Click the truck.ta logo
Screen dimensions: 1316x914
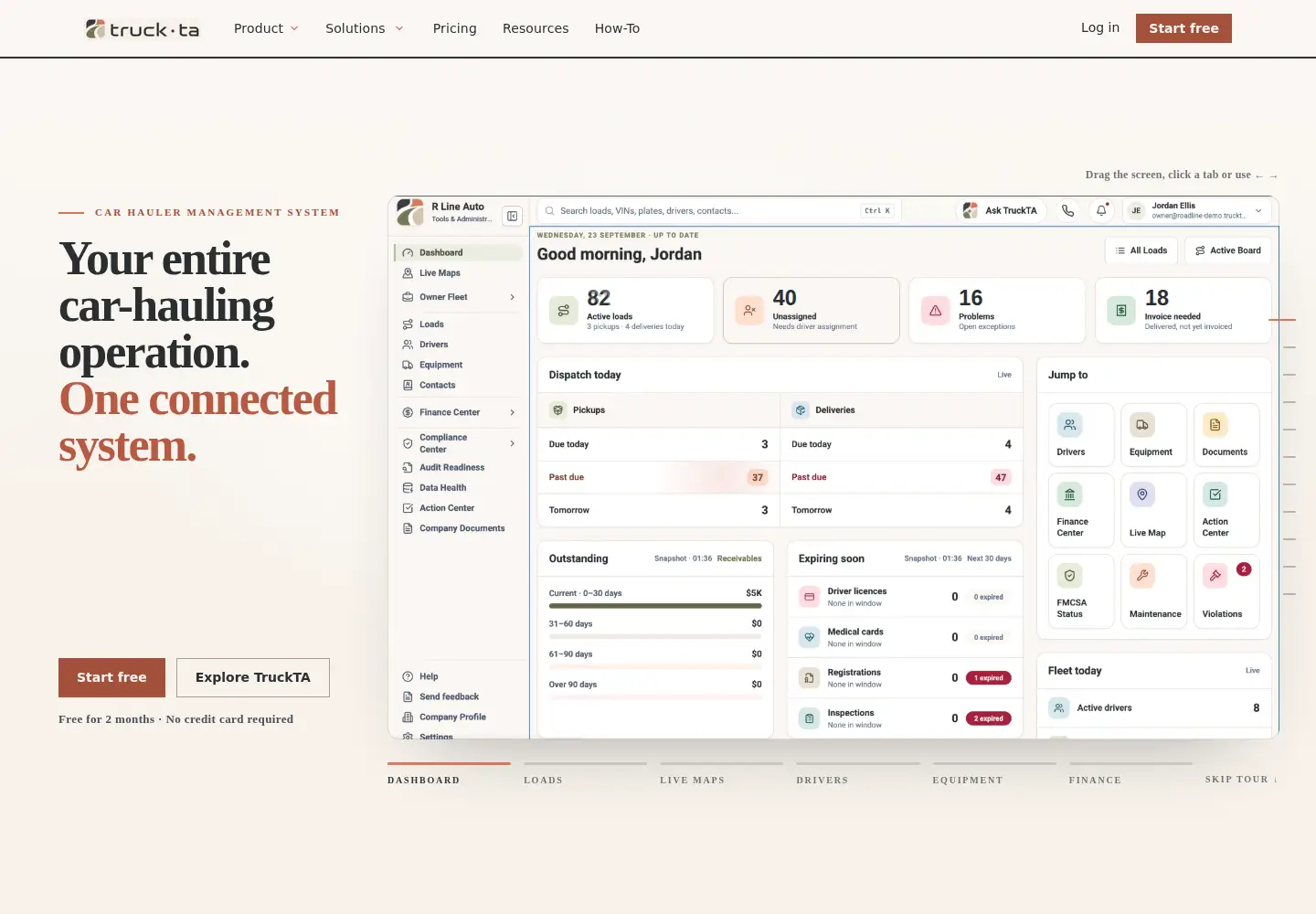142,29
